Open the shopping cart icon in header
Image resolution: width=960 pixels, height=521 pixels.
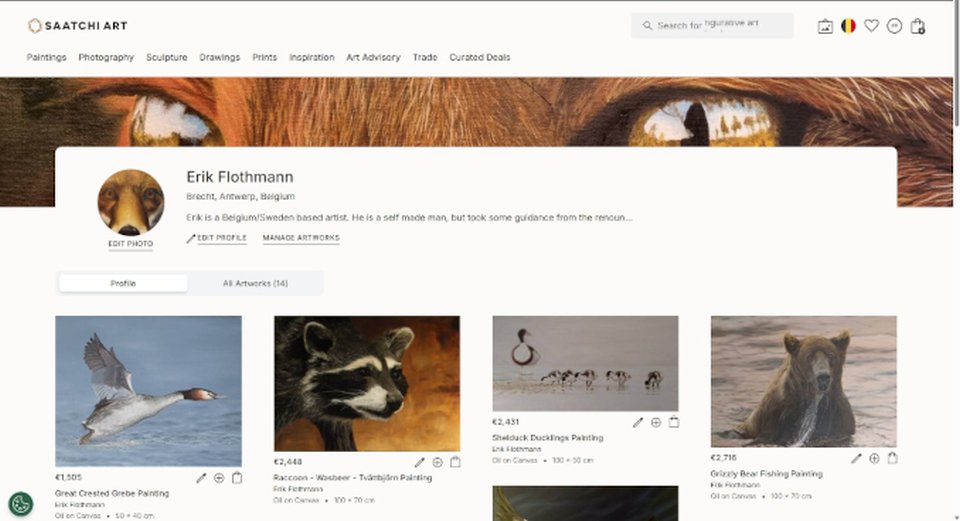pyautogui.click(x=918, y=26)
